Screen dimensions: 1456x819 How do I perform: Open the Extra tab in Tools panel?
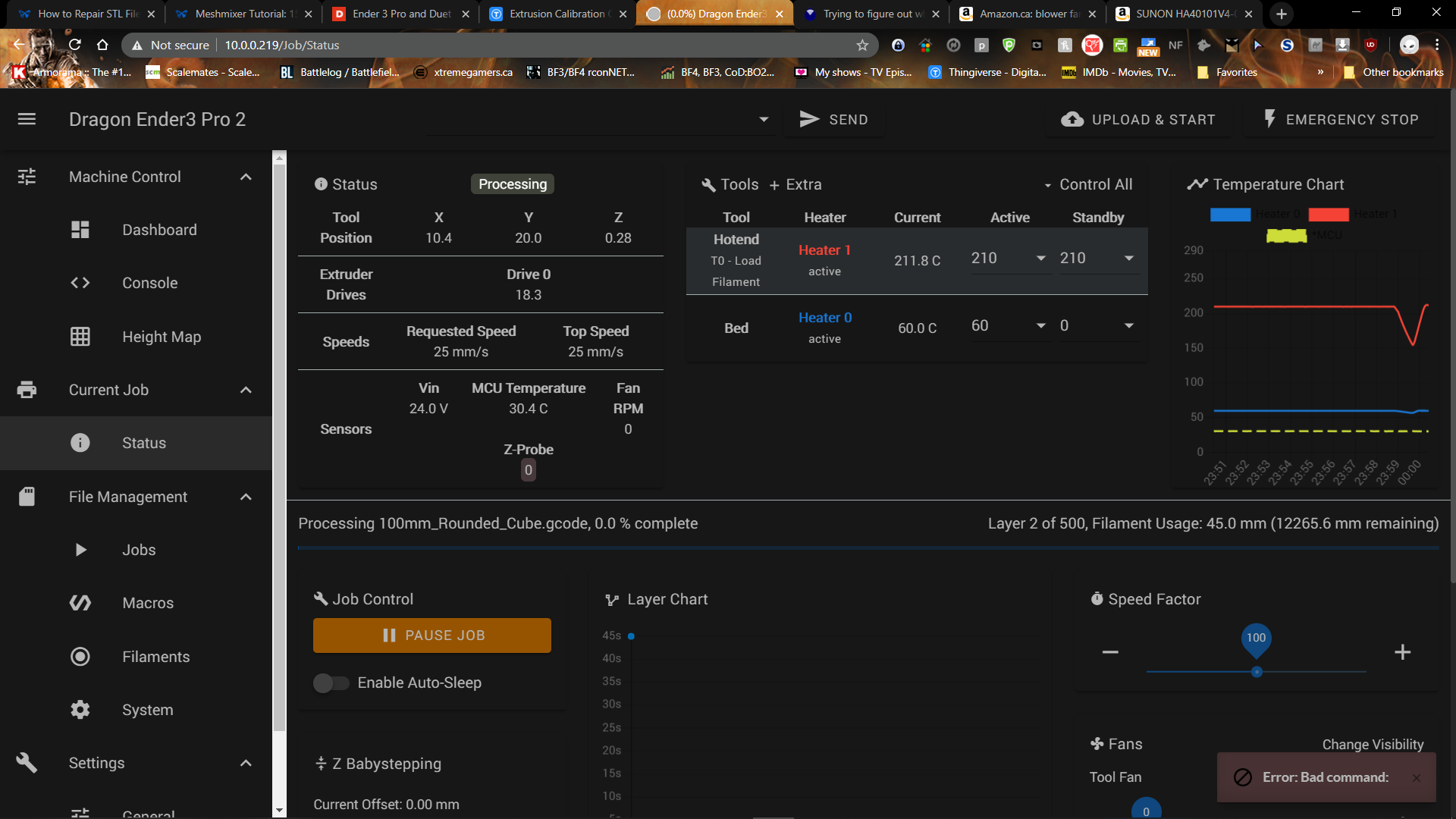(795, 184)
